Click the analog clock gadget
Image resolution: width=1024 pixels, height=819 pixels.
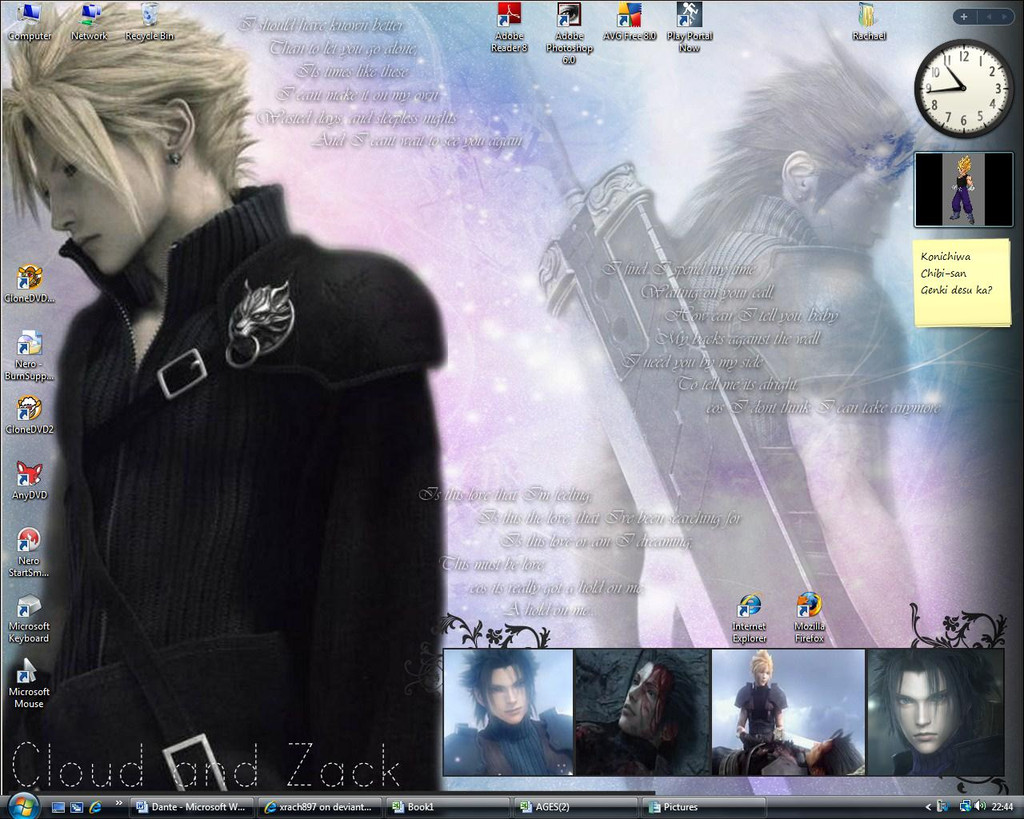[x=963, y=88]
